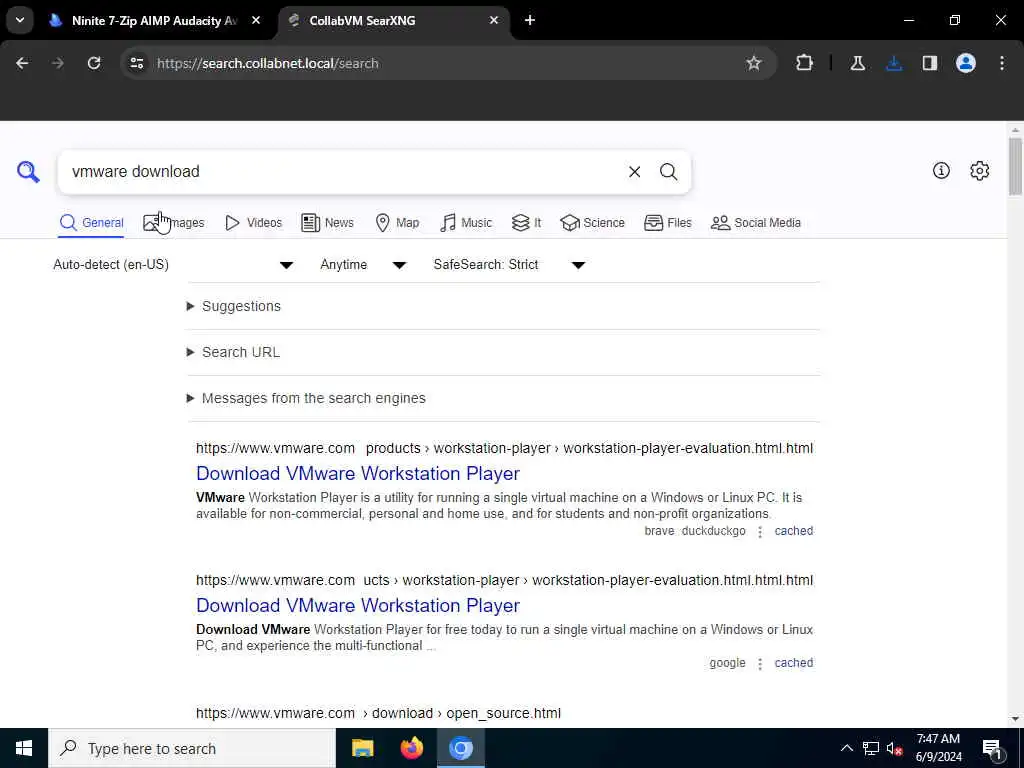
Task: Open File Explorer from taskbar
Action: pos(362,748)
